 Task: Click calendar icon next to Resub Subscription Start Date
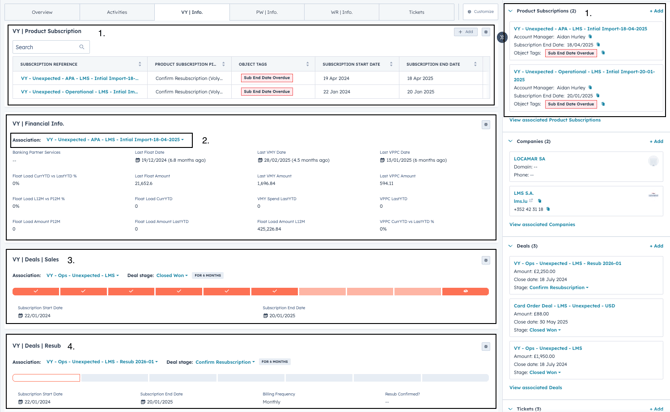(21, 402)
